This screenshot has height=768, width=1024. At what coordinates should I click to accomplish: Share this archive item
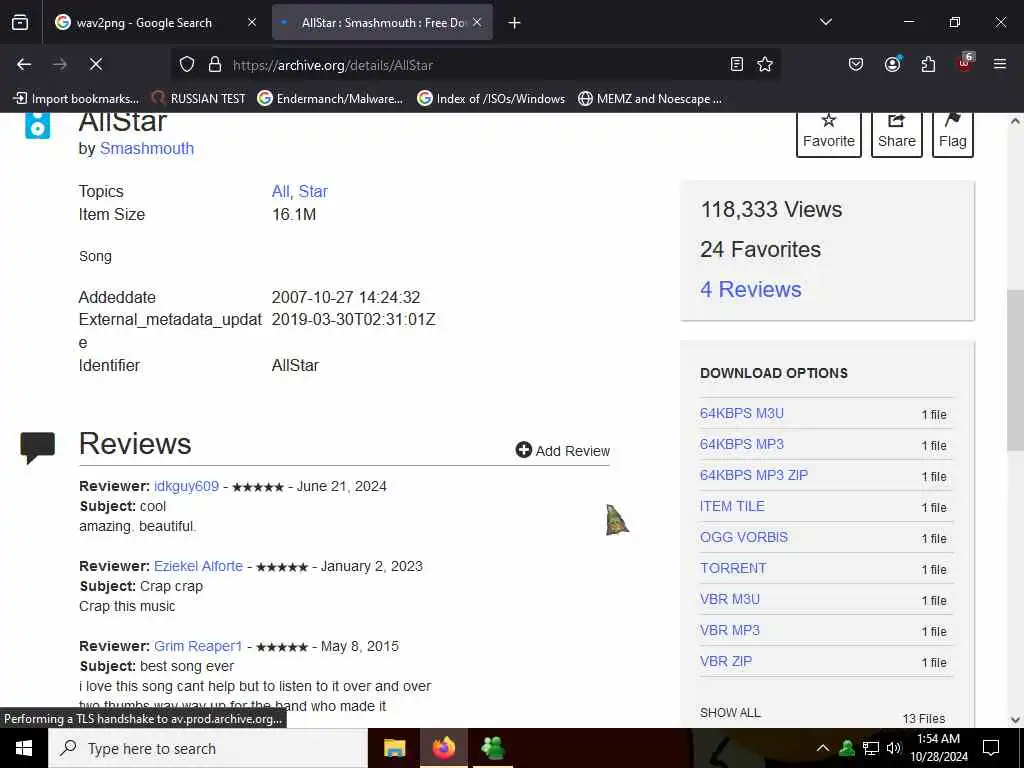pos(897,133)
